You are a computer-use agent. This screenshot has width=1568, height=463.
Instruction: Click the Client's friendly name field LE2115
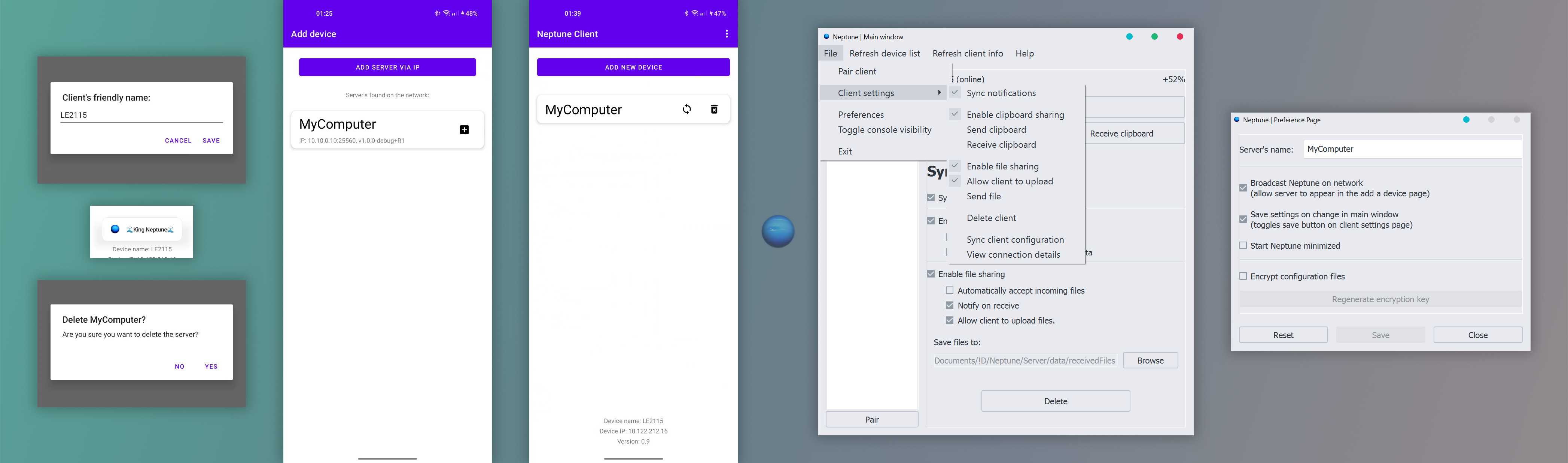[141, 115]
